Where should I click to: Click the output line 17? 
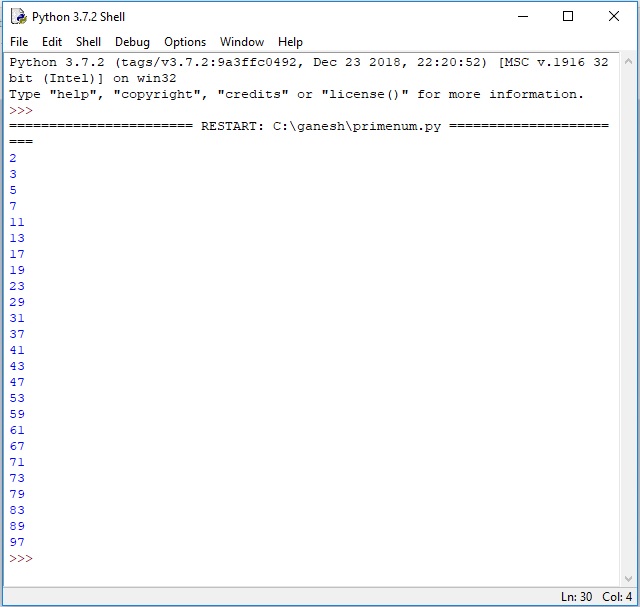point(17,254)
